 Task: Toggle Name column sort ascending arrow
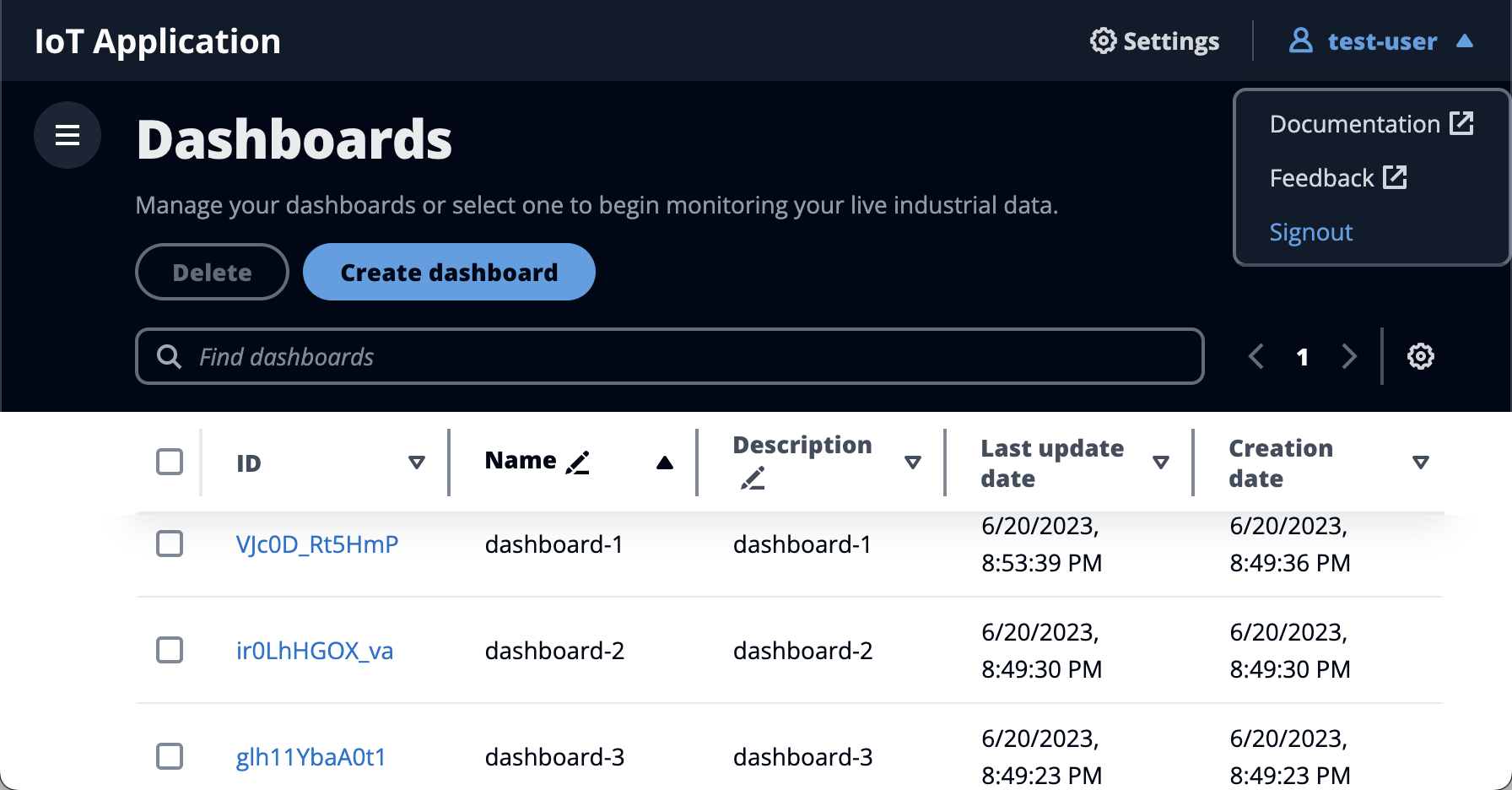click(x=665, y=463)
